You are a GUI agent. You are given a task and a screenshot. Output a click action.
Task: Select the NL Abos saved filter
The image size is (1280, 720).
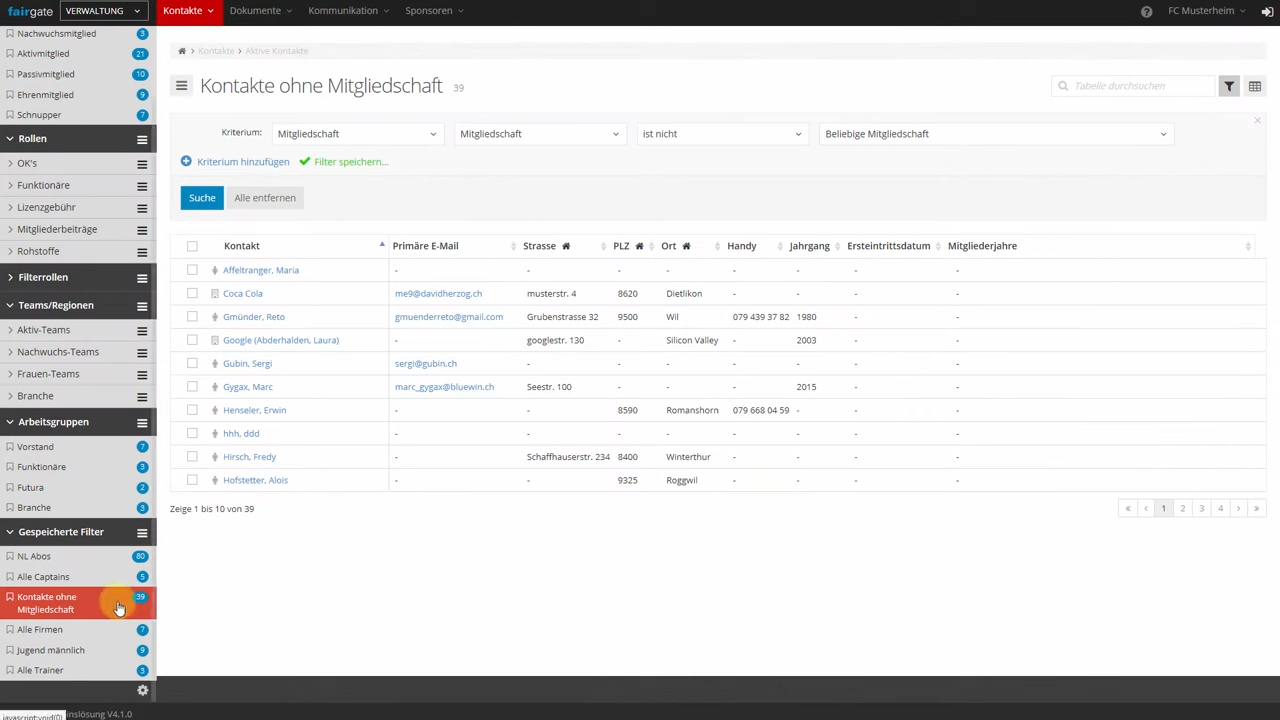pos(34,557)
